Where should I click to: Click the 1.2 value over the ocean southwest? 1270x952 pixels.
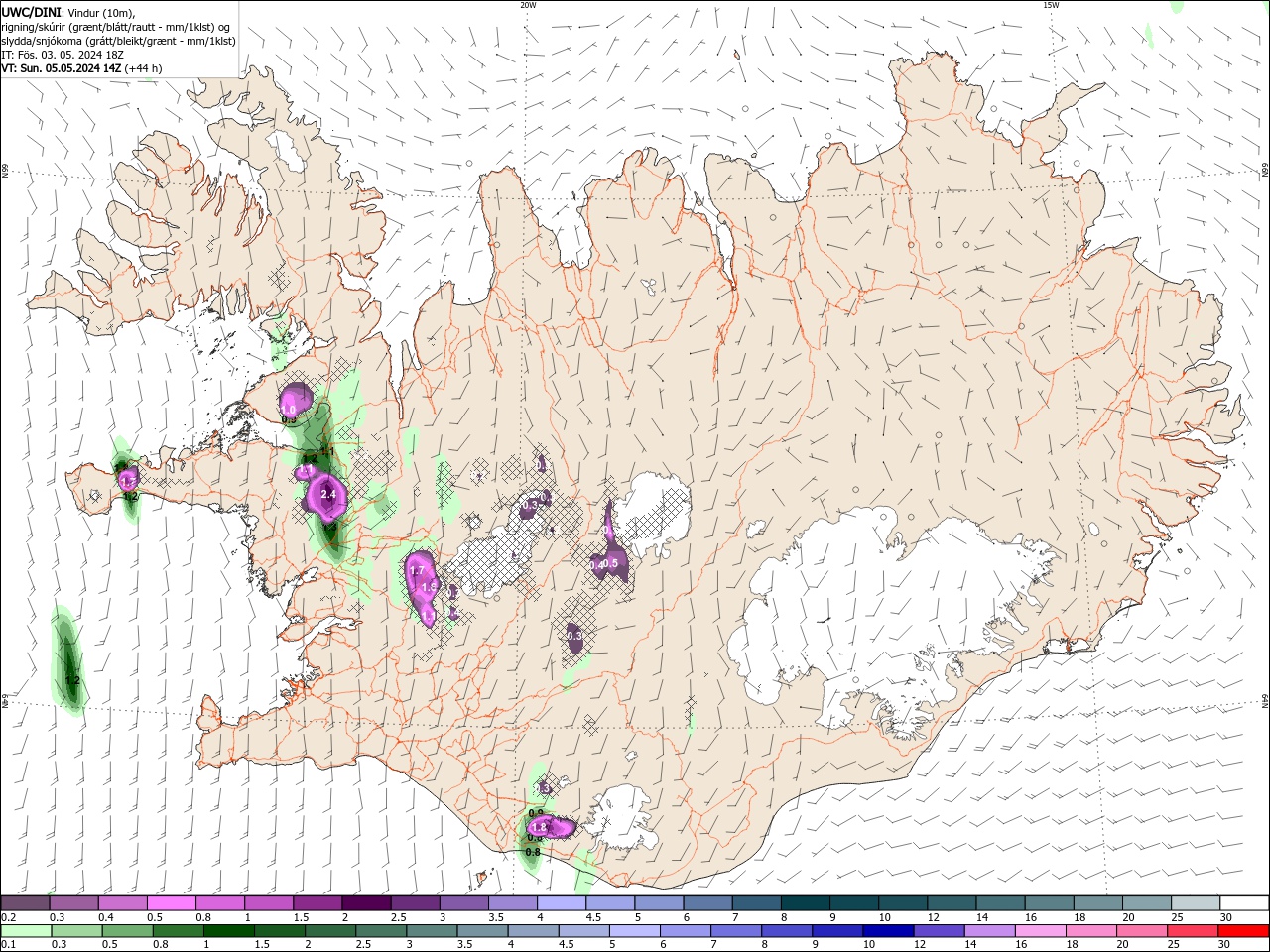pyautogui.click(x=72, y=680)
